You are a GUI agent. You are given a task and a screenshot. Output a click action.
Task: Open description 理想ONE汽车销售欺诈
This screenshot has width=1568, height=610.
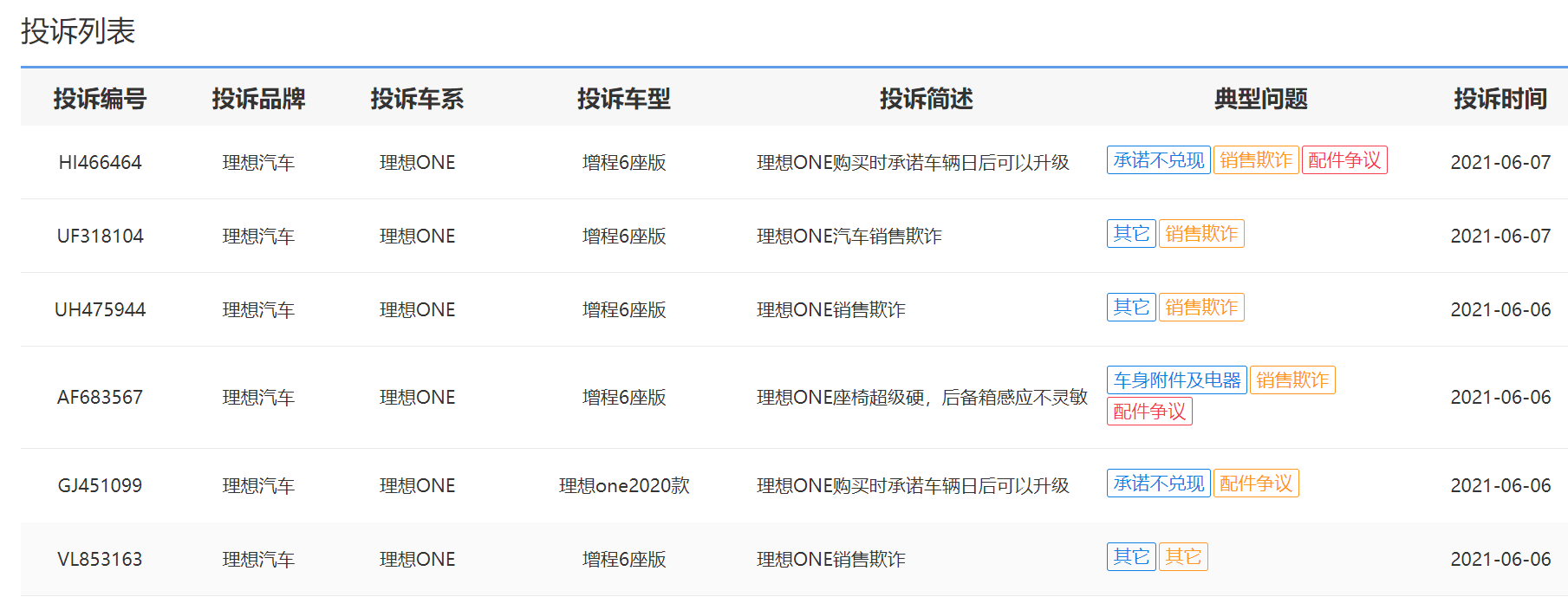(849, 236)
